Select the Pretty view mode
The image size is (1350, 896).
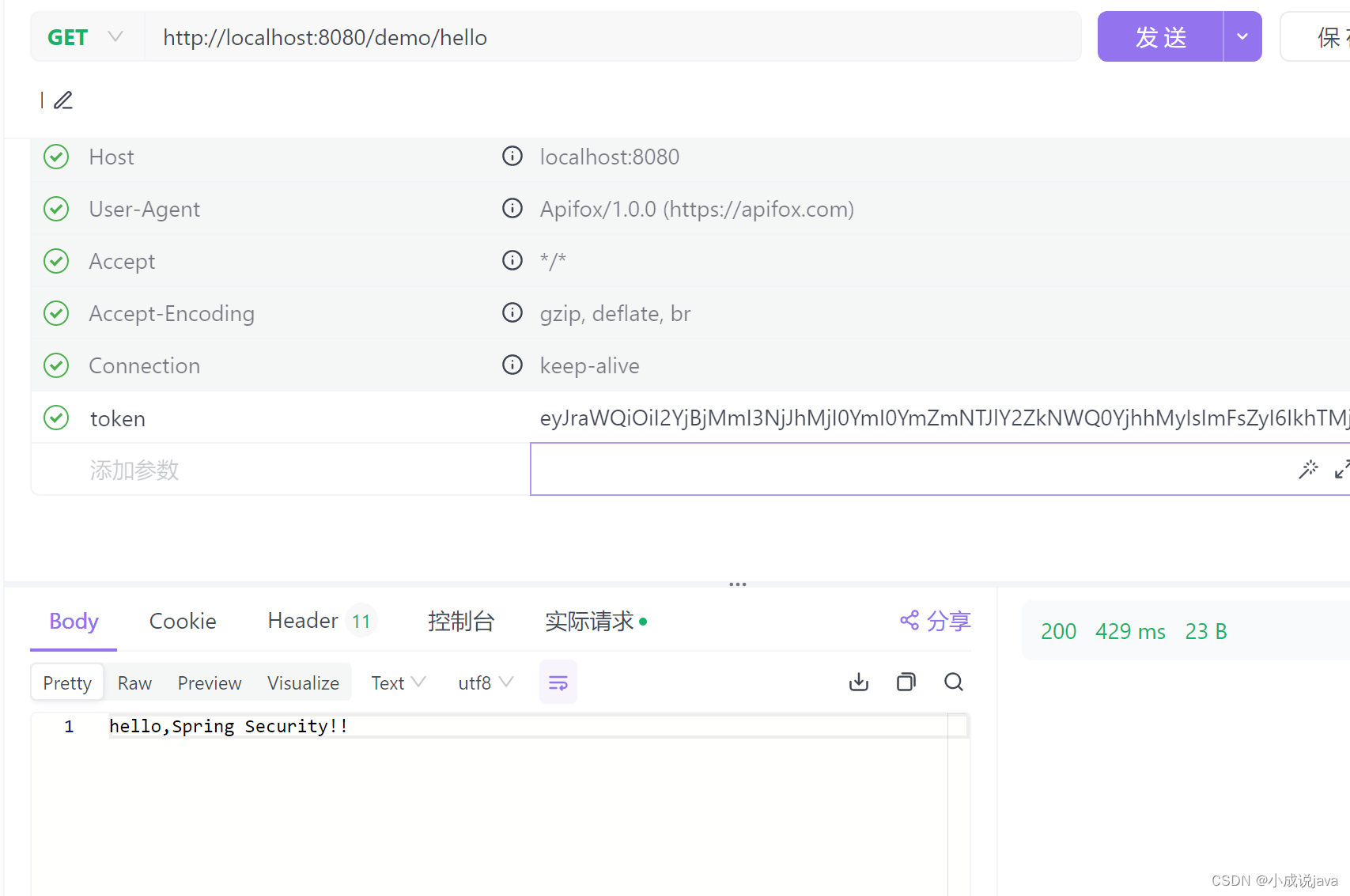pyautogui.click(x=67, y=682)
